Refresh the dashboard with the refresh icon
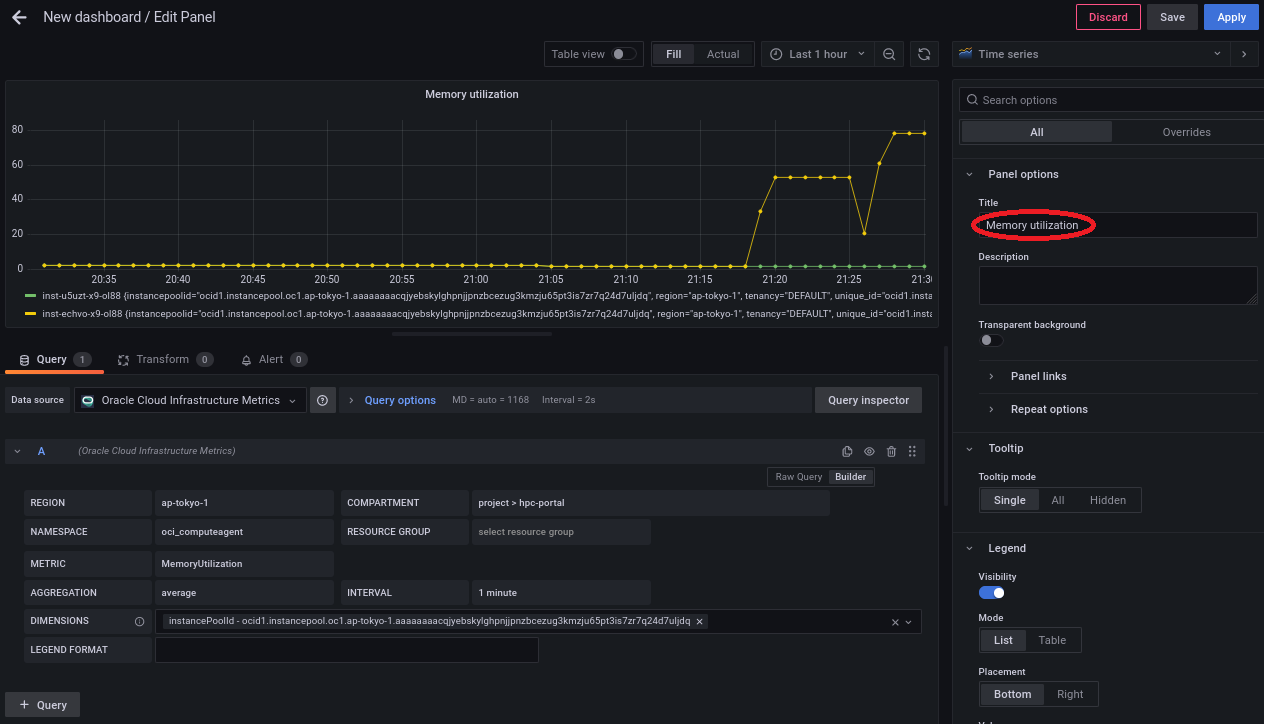 924,54
